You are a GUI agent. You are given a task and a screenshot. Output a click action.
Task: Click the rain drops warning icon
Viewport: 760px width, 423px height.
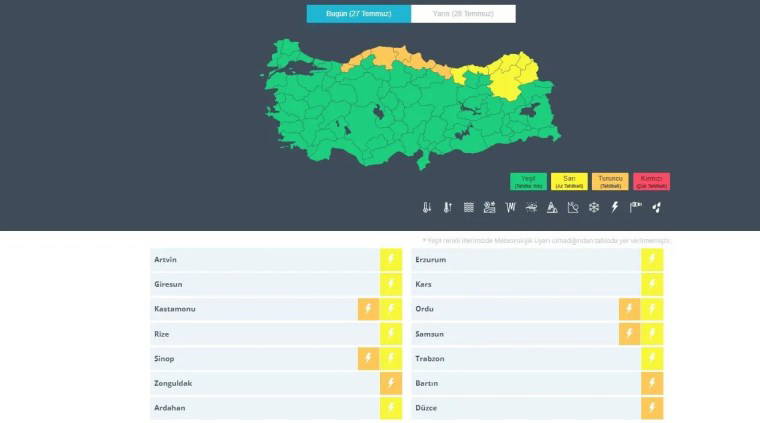pyautogui.click(x=657, y=208)
